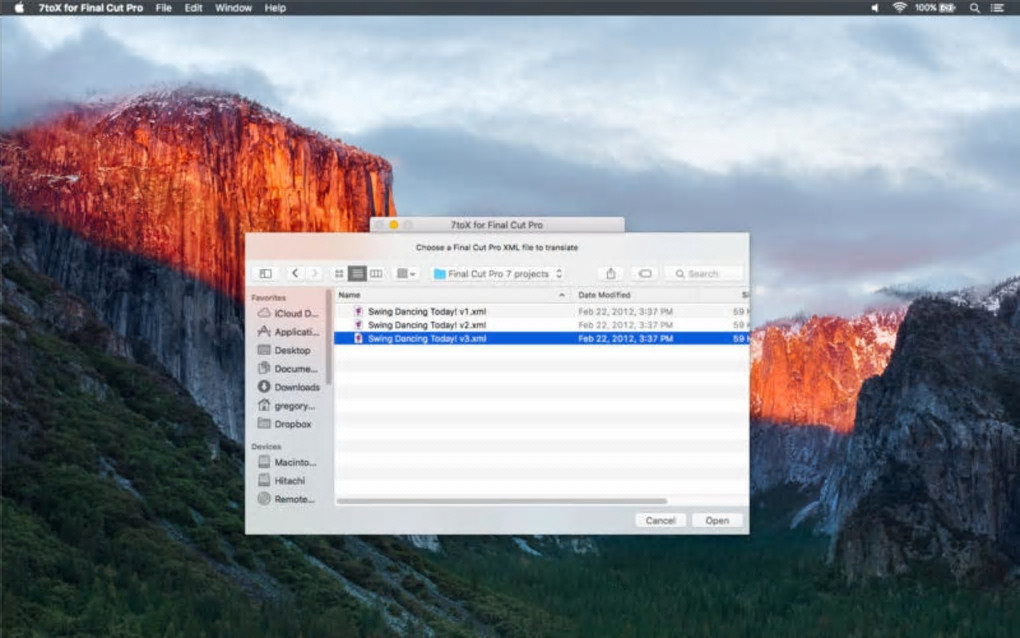
Task: Open iCloud Drive in sidebar
Action: 288,313
